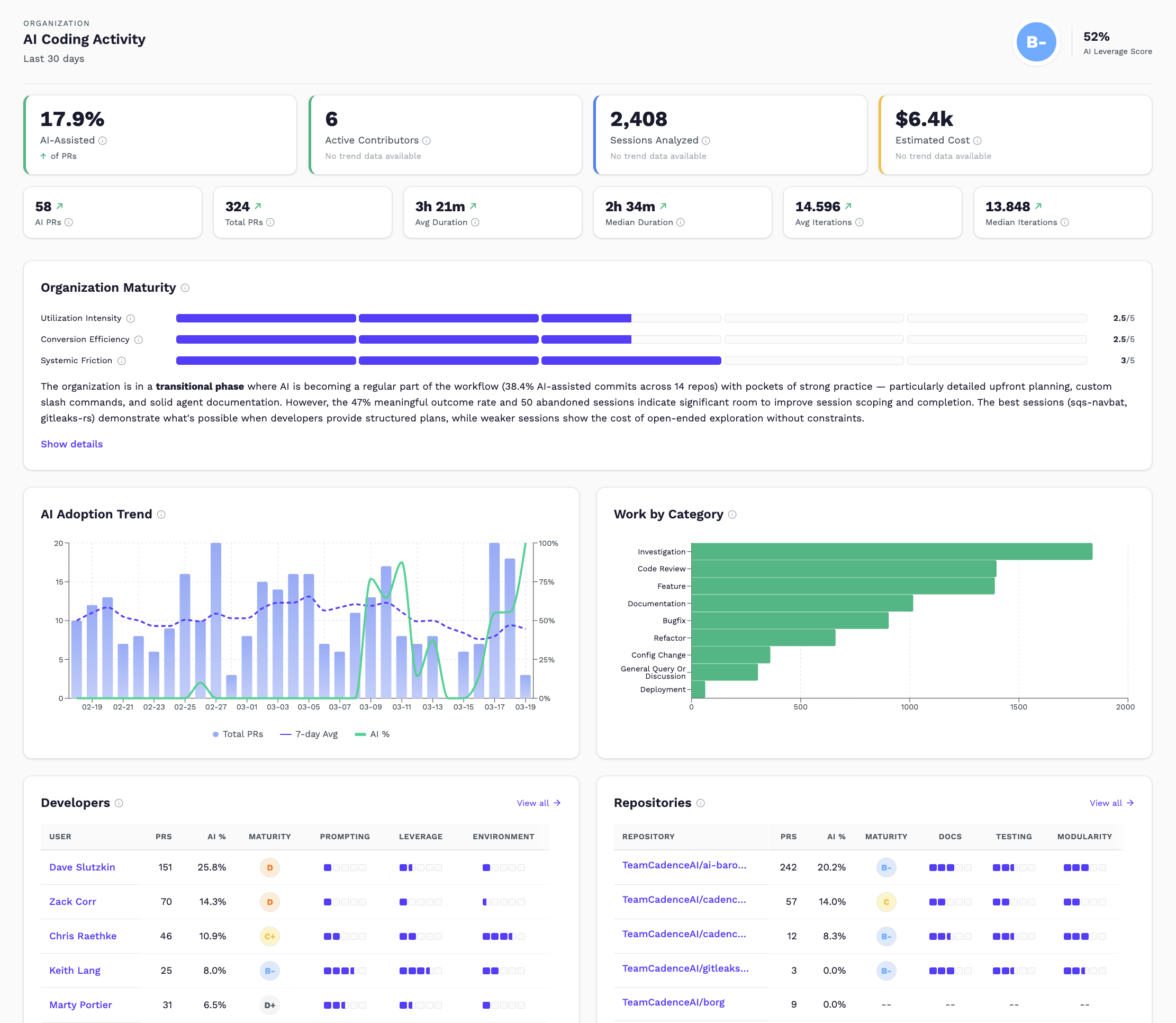Screen dimensions: 1176x1023
Task: Click the Utilization Intensity progress bar
Action: click(631, 319)
